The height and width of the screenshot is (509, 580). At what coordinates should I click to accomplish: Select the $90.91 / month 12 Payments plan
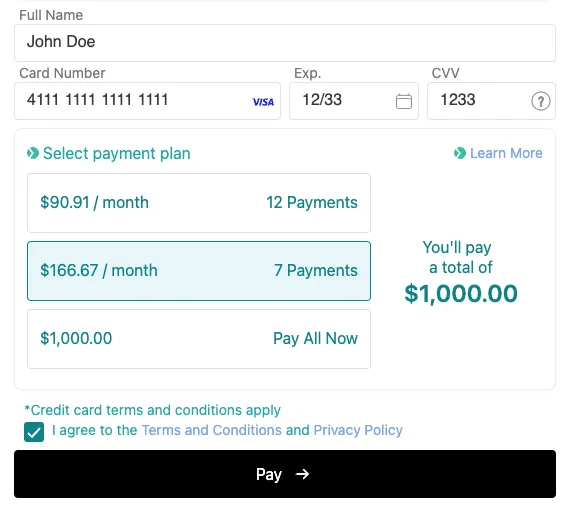pos(199,203)
